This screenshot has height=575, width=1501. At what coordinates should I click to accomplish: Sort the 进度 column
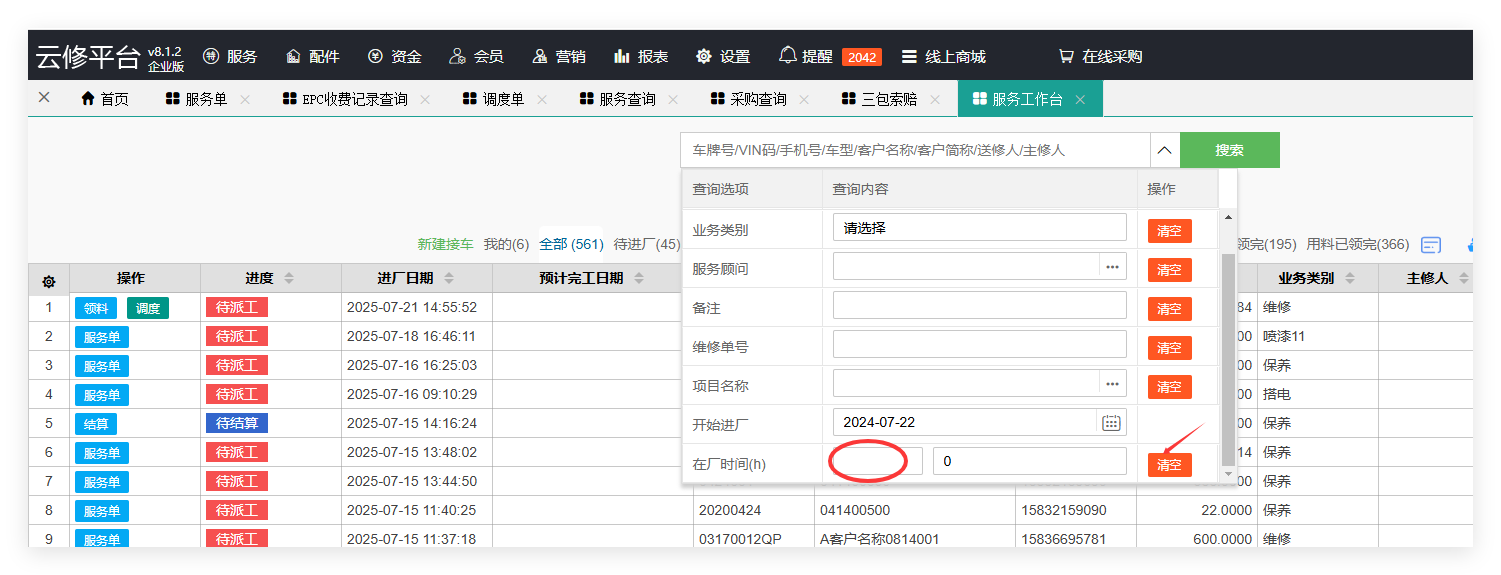click(x=289, y=278)
